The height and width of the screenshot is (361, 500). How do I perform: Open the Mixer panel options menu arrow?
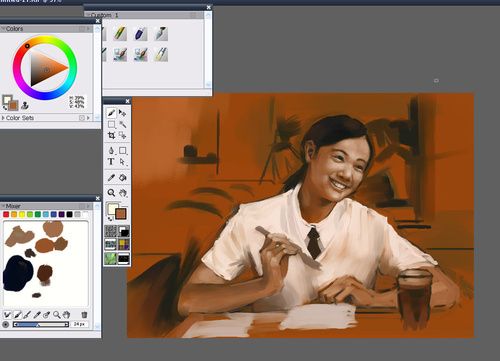pyautogui.click(x=88, y=206)
